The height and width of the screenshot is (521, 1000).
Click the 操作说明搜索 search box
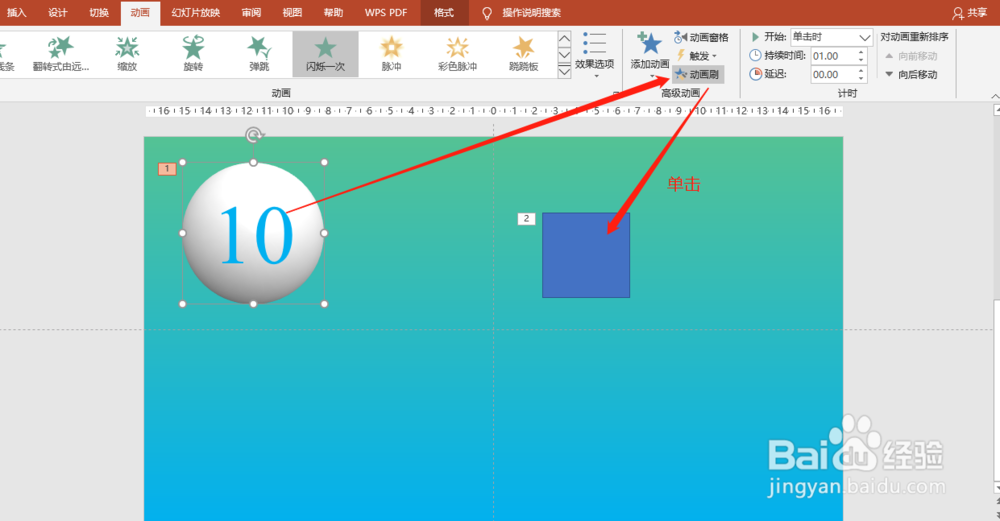(x=531, y=13)
